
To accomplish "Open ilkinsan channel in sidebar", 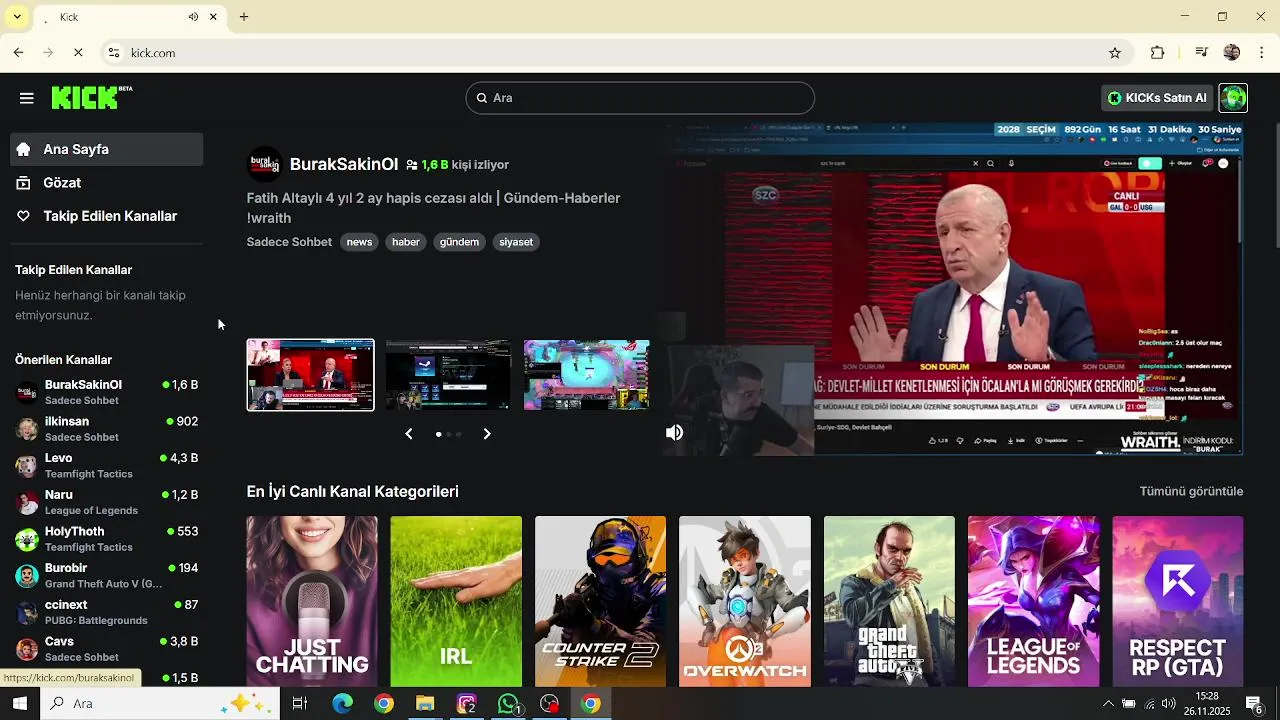I will point(106,429).
